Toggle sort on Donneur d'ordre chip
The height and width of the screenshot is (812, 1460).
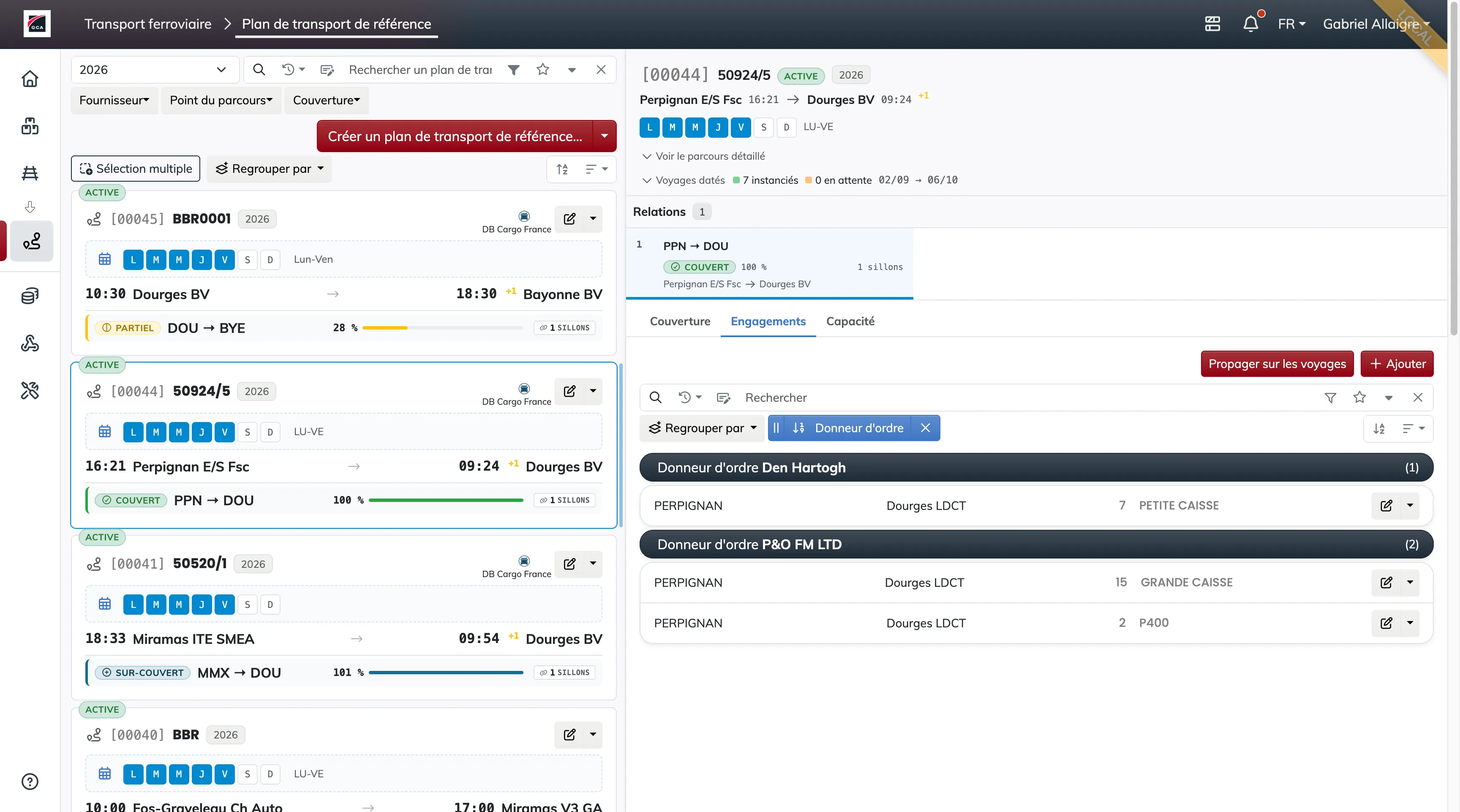pos(798,428)
